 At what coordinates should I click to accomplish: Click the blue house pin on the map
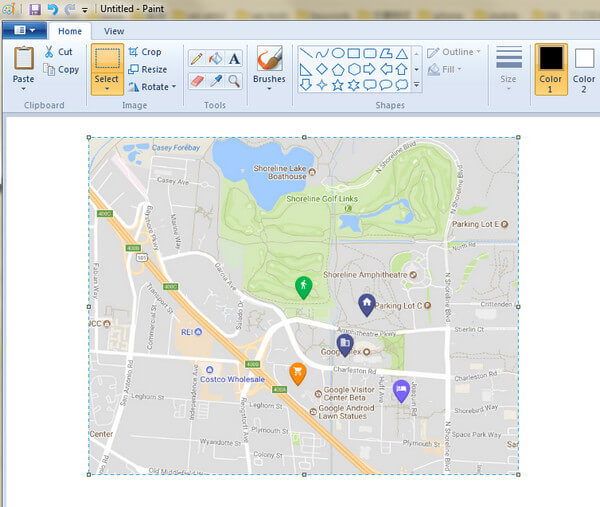point(367,305)
